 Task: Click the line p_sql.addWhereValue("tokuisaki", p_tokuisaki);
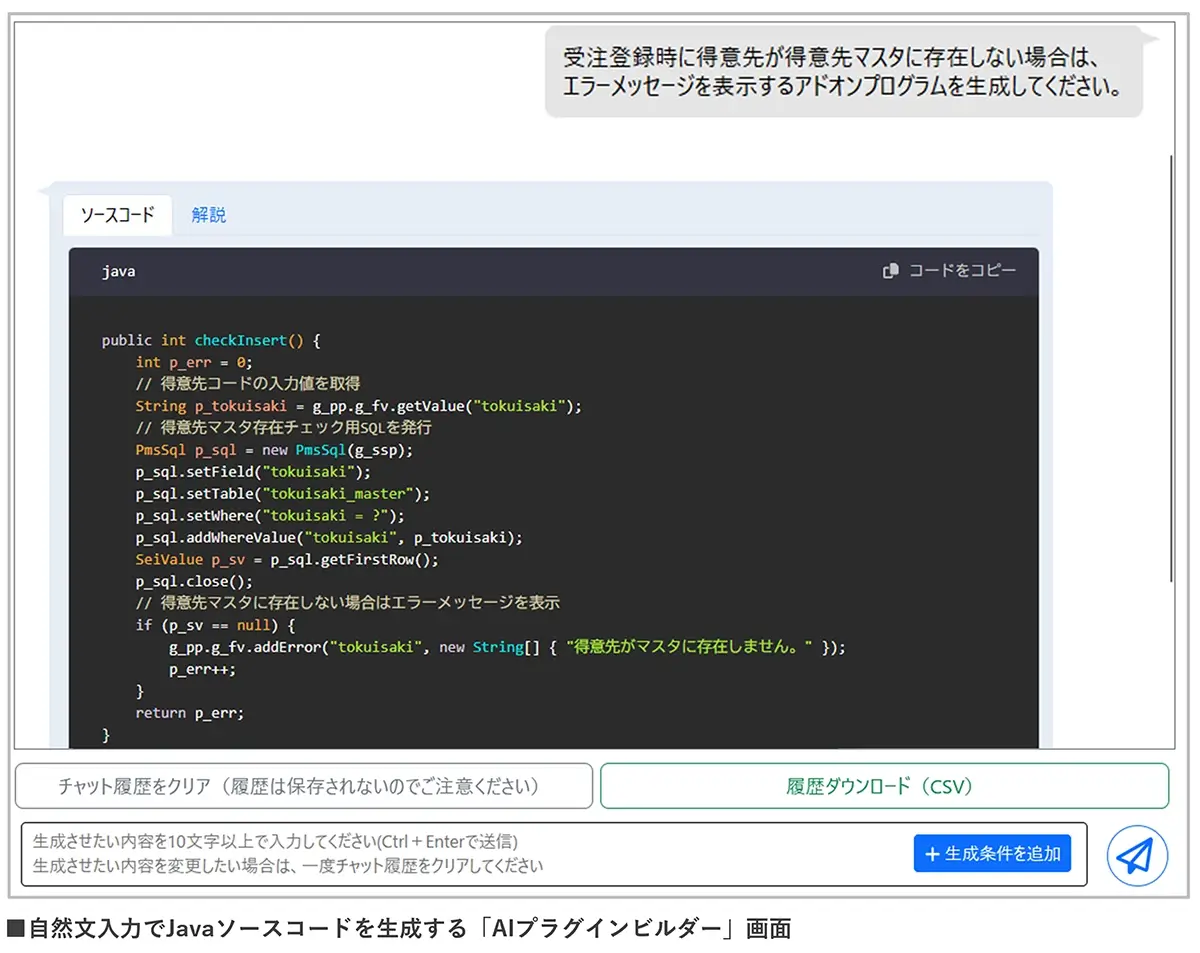[x=329, y=538]
